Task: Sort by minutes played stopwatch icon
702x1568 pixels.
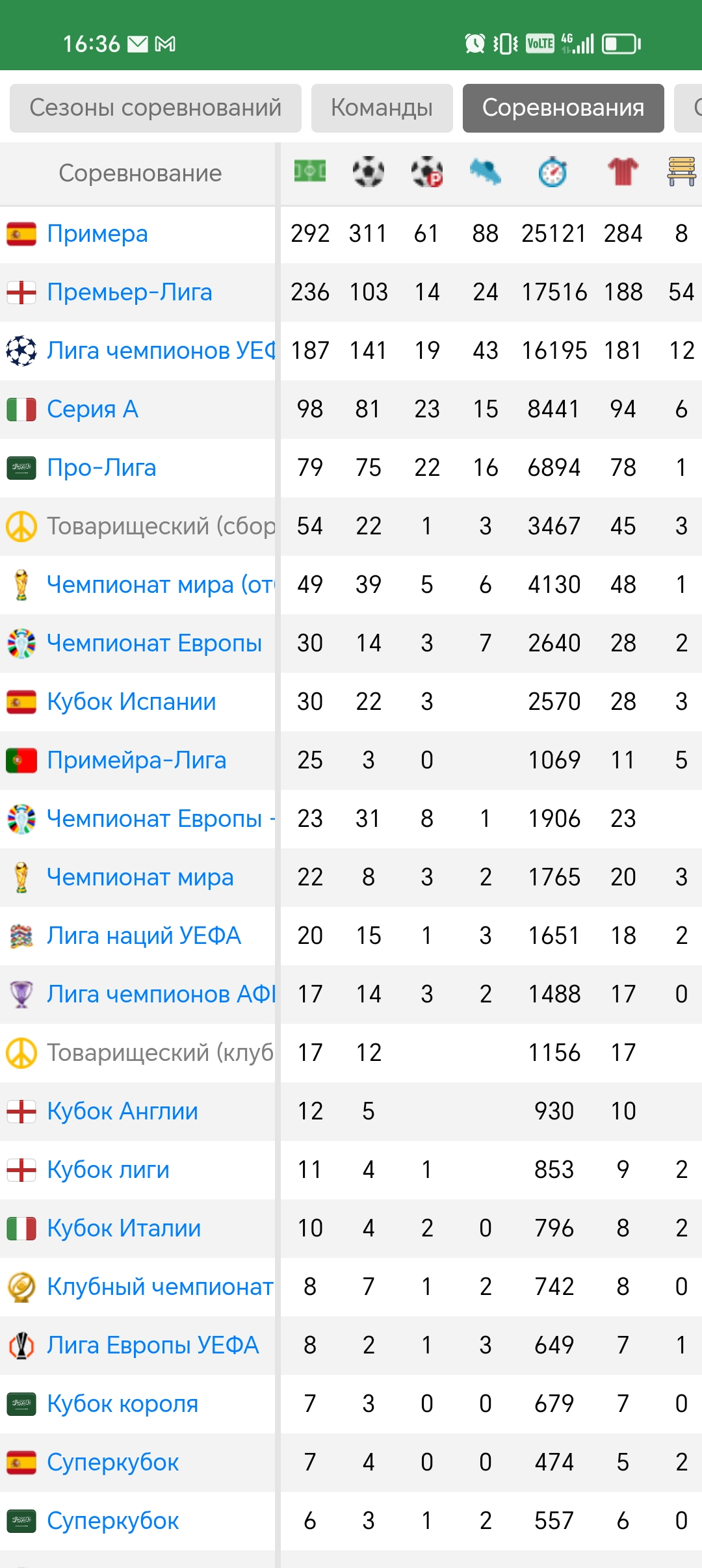Action: tap(553, 172)
